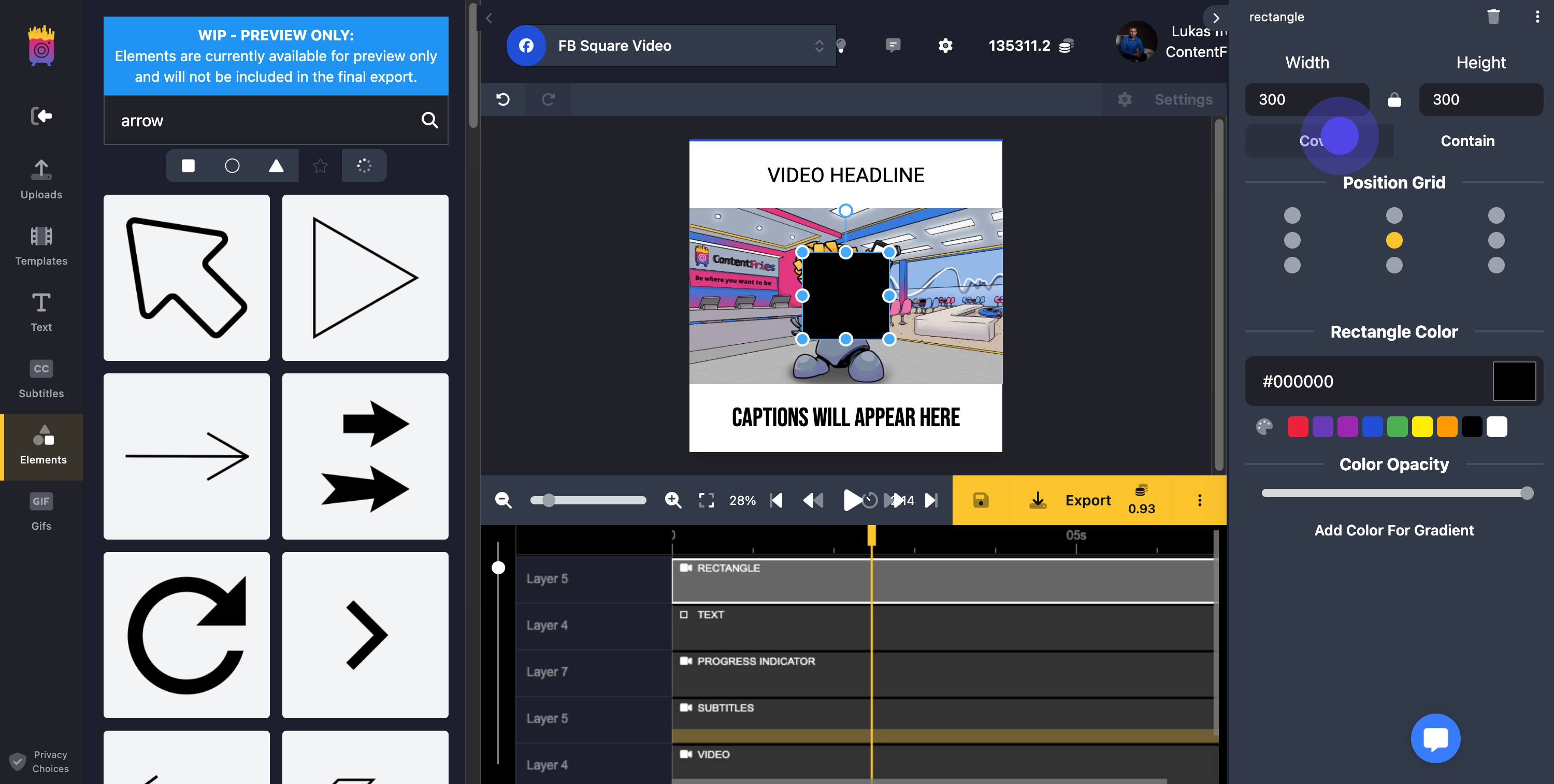Filter elements by favorites with star toggle
This screenshot has width=1554, height=784.
pos(320,165)
